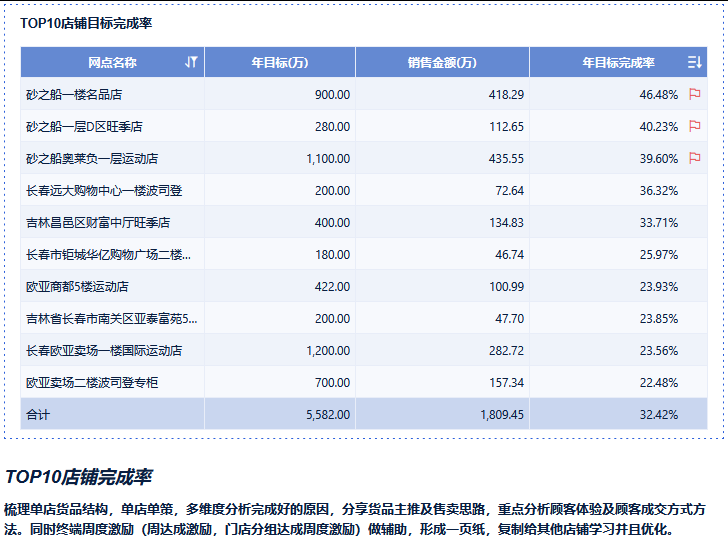Click completion rate 23.85%
Screen dimensions: 728x548
(x=659, y=319)
